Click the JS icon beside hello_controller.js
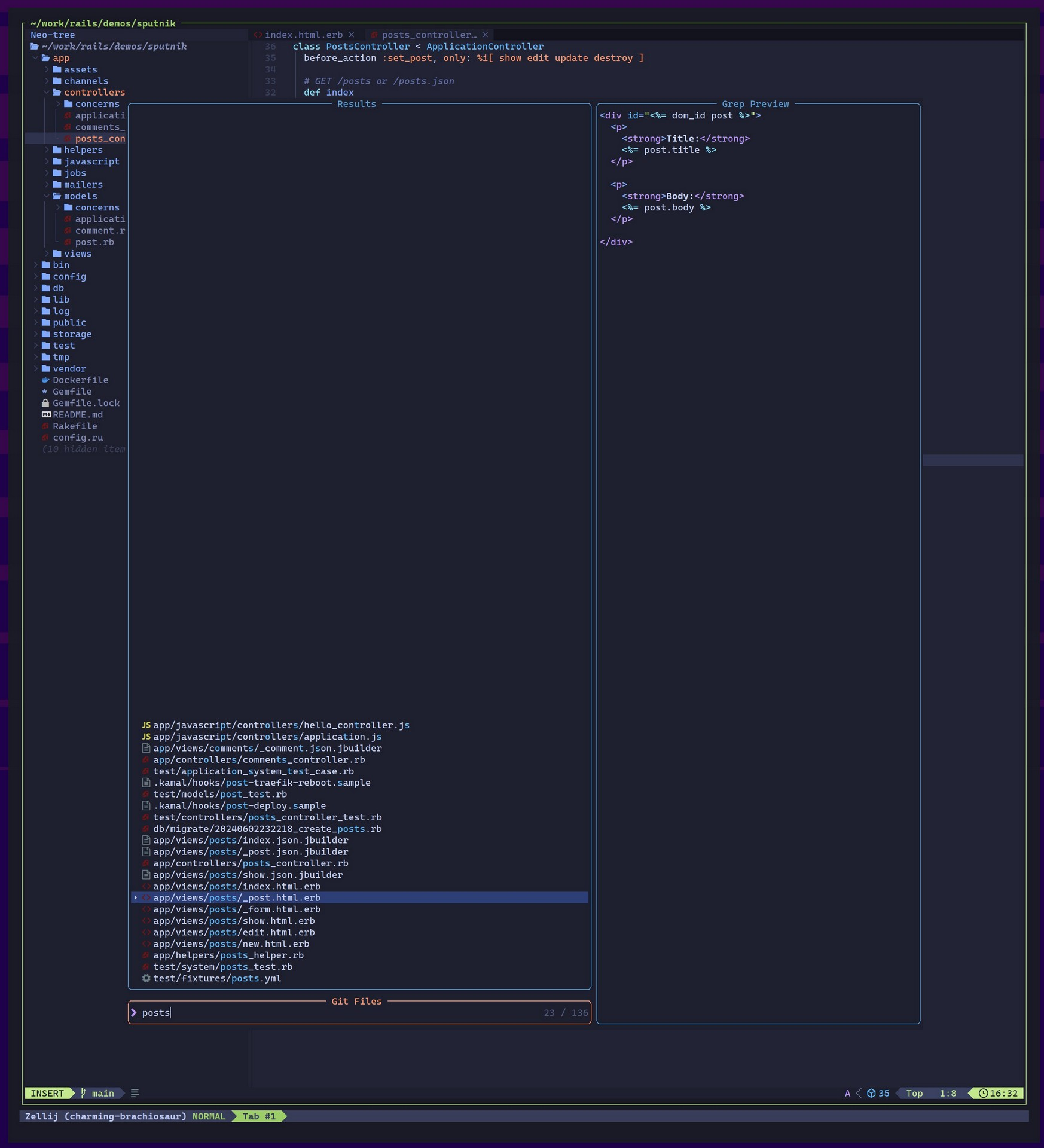Screen dimensions: 1044x1148 146,725
